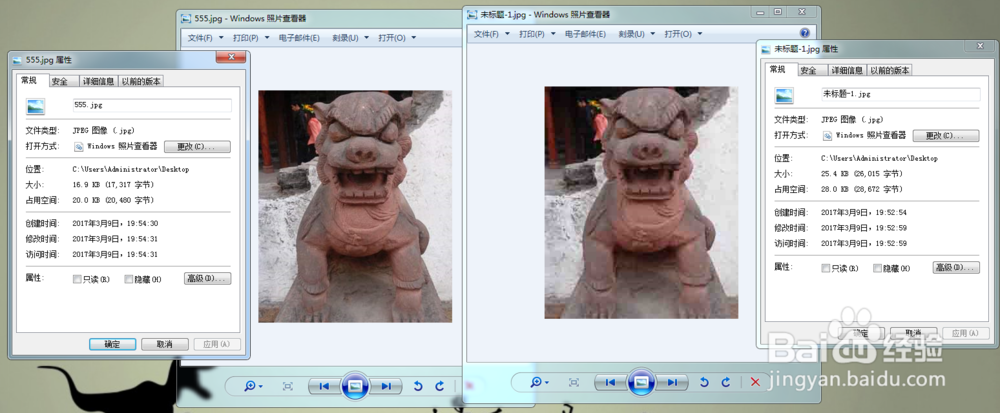Delete image with red X in 未标题-1.jpg viewer
The height and width of the screenshot is (413, 1000).
(756, 382)
